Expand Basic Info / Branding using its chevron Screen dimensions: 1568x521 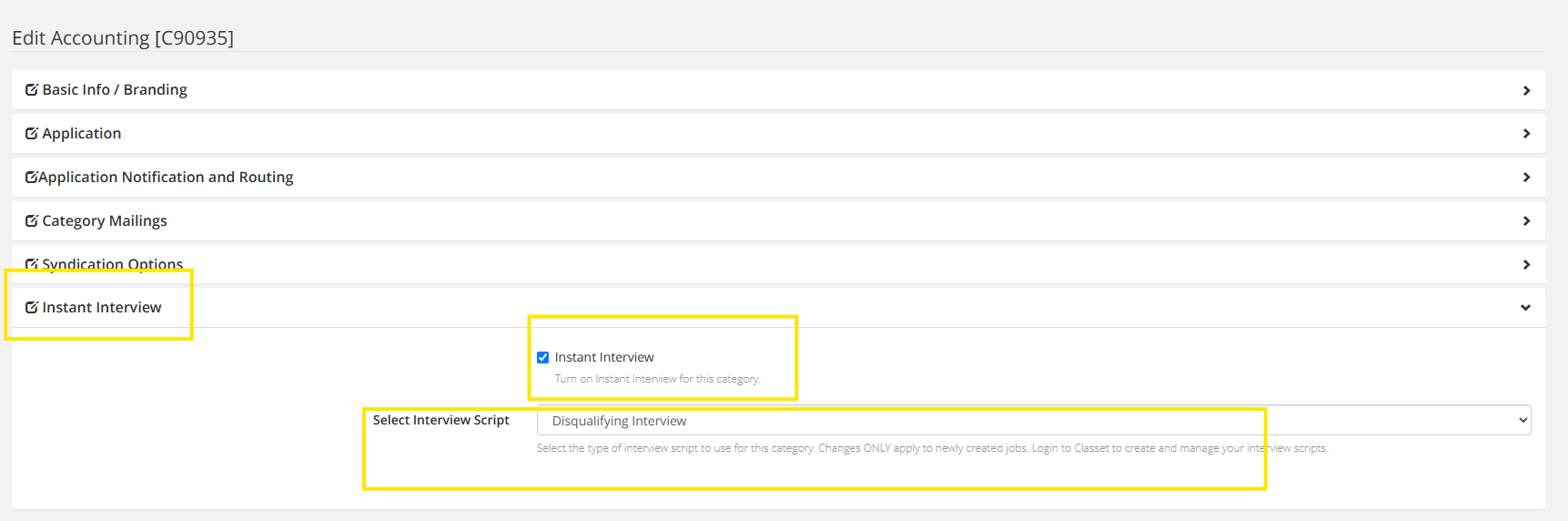1526,90
